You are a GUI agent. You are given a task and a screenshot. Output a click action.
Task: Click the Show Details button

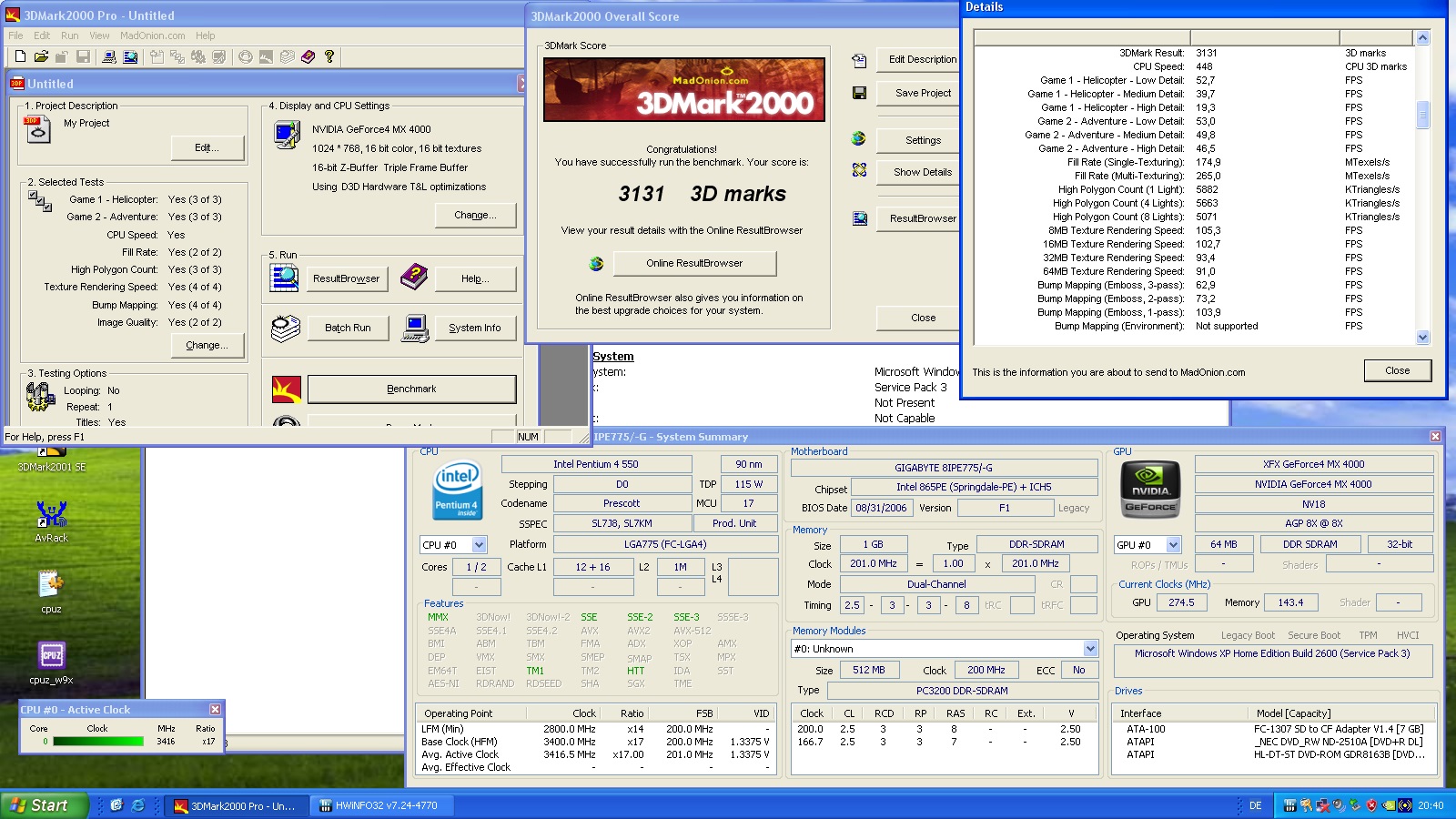pyautogui.click(x=918, y=172)
